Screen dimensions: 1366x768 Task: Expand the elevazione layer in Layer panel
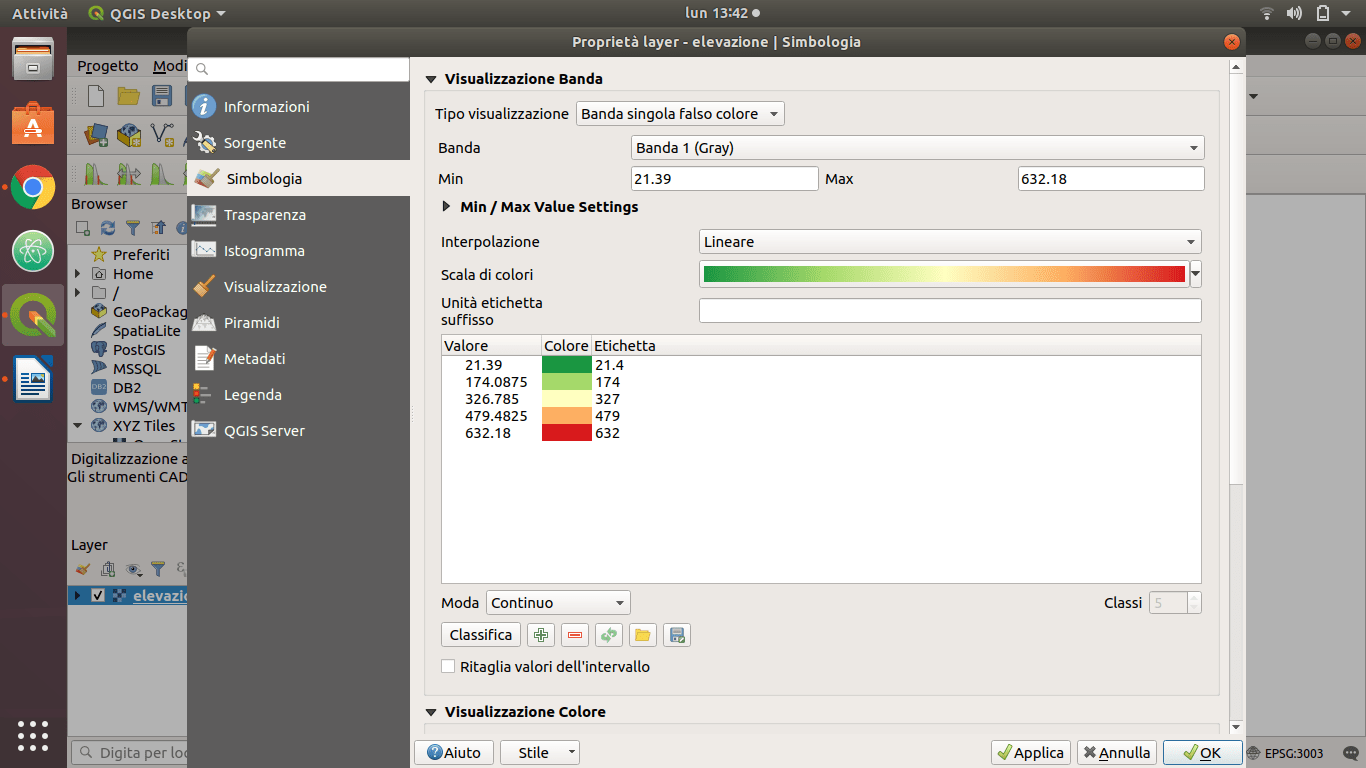(77, 595)
